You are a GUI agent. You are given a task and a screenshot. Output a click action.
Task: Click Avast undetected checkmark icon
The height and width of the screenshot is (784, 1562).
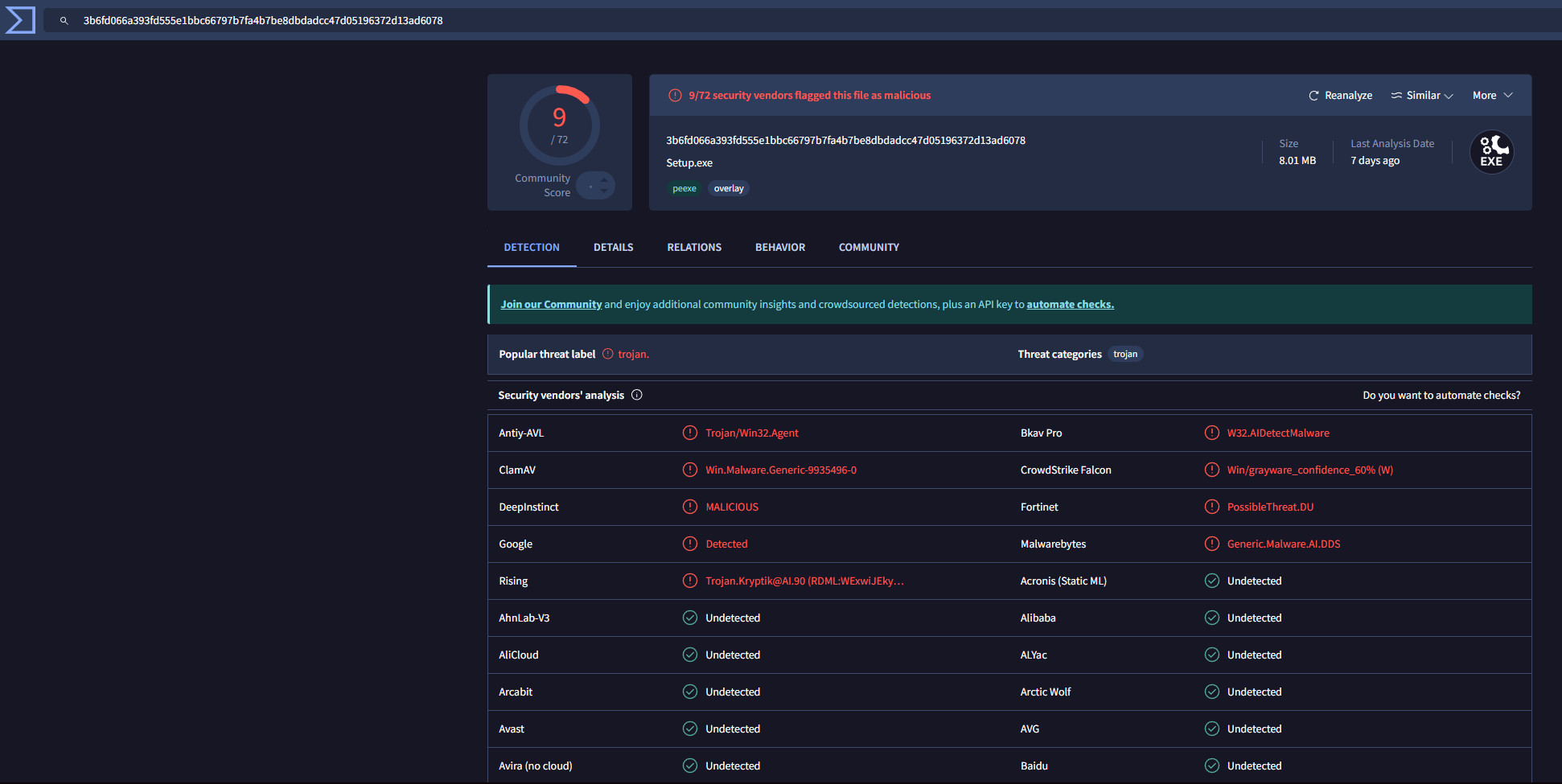click(690, 729)
